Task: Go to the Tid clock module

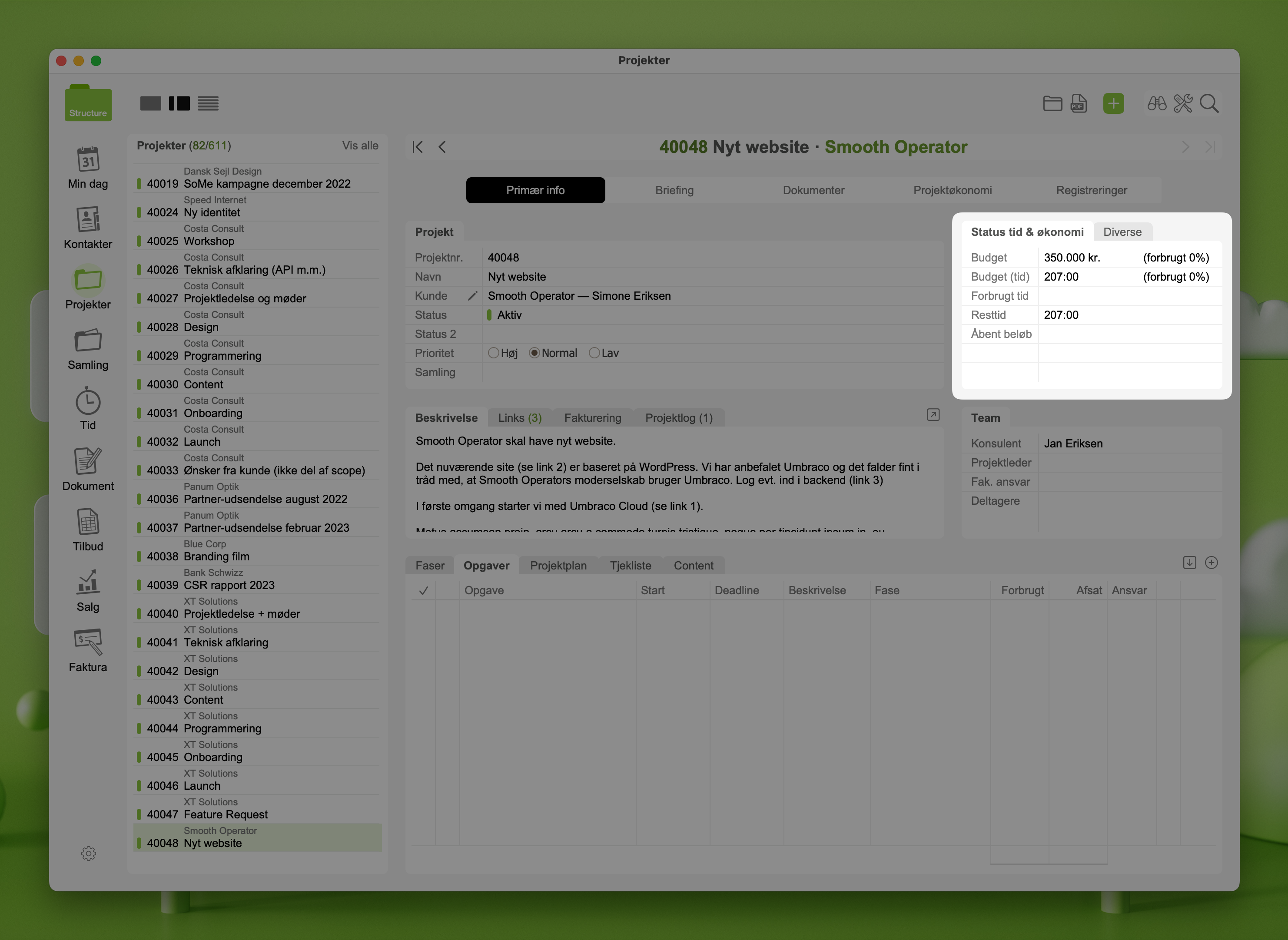Action: 88,402
